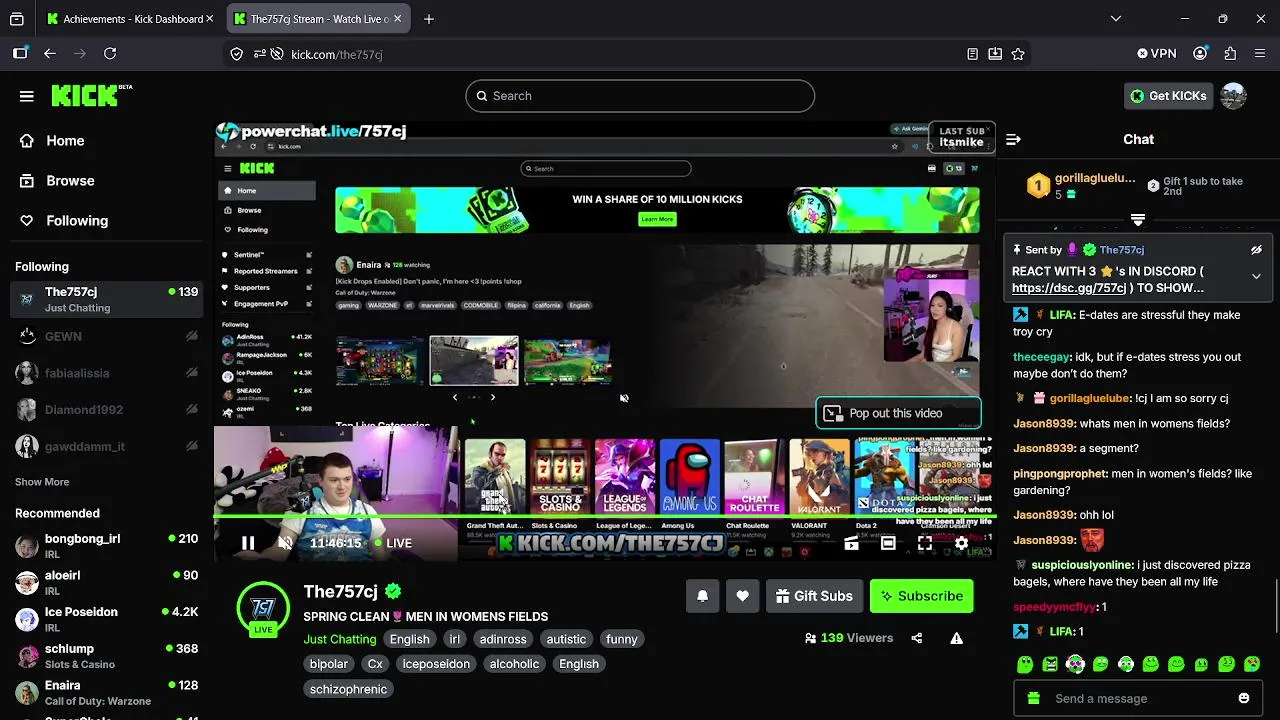Screen dimensions: 1280x720
Task: Share the stream via share icon
Action: 917,638
